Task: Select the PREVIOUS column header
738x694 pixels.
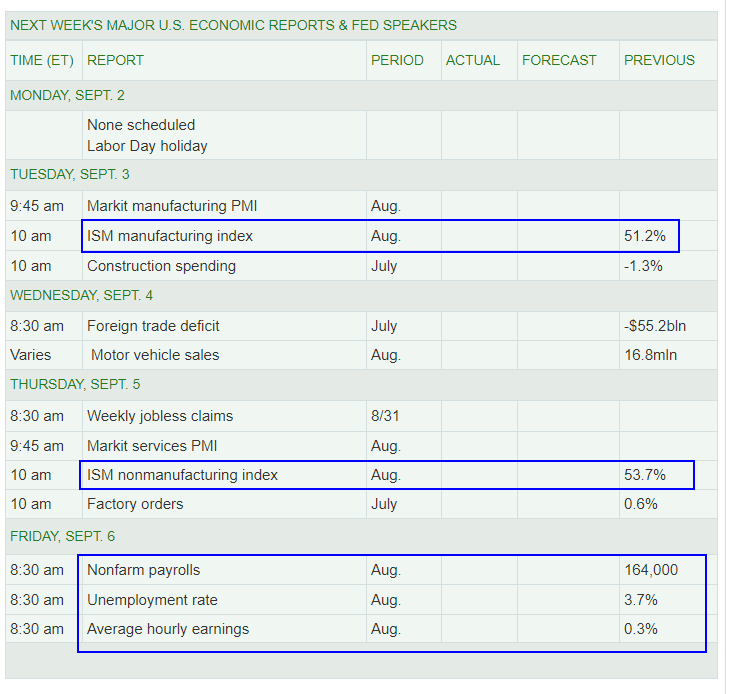Action: coord(659,61)
